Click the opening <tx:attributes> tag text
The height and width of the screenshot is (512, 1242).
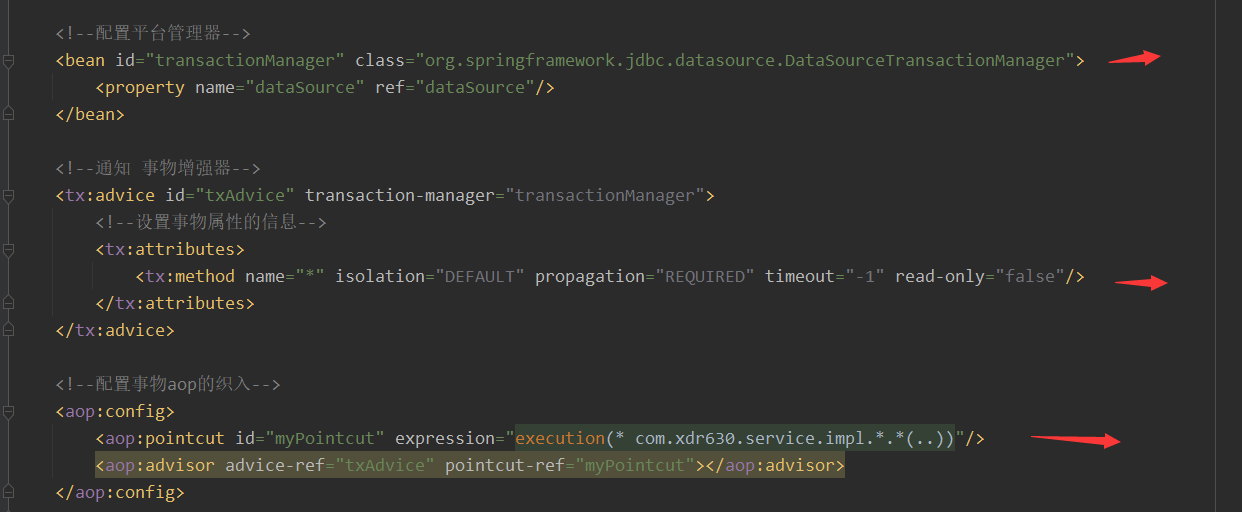(x=170, y=250)
